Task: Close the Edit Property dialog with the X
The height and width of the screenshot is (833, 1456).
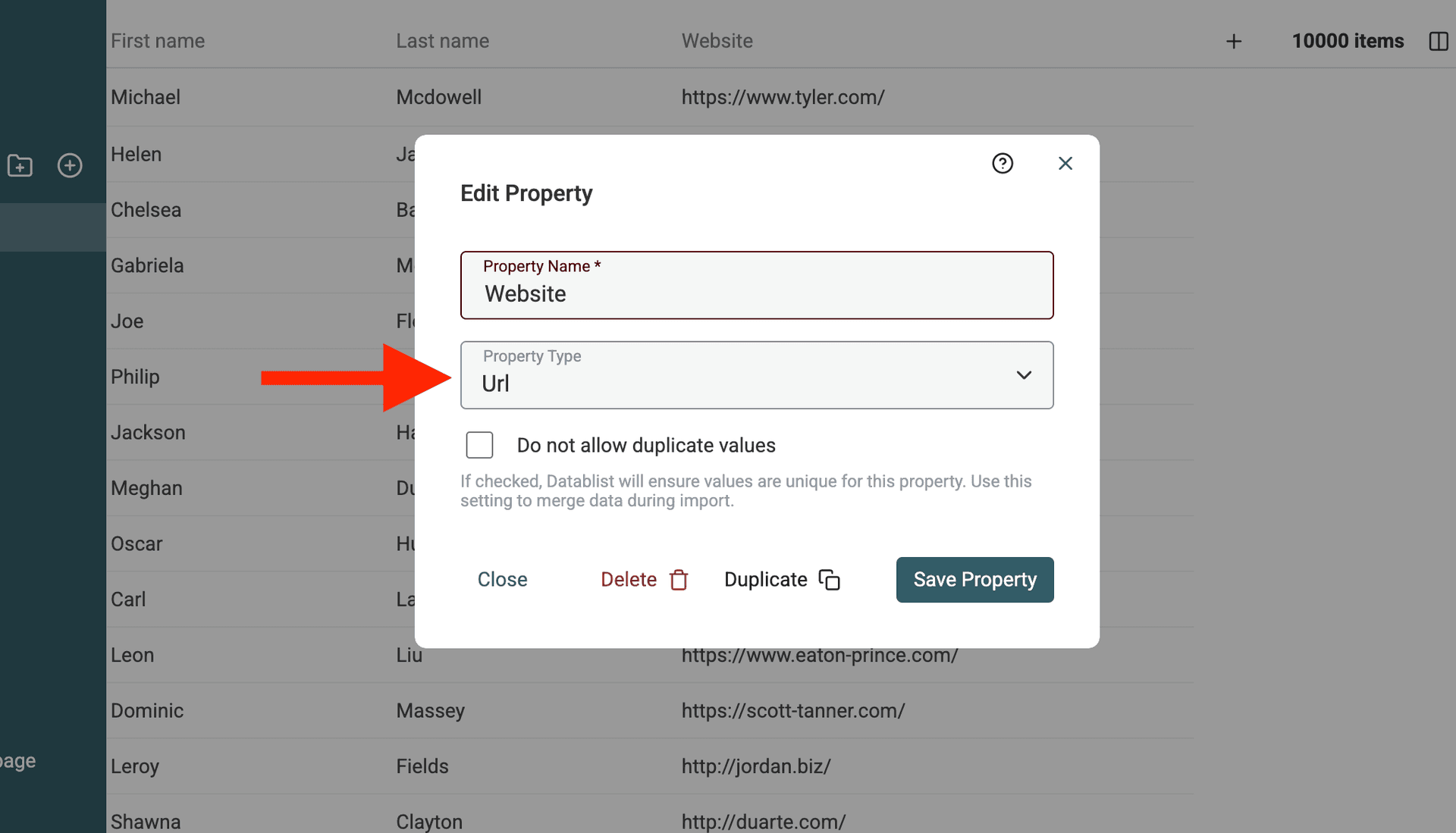Action: click(1065, 163)
